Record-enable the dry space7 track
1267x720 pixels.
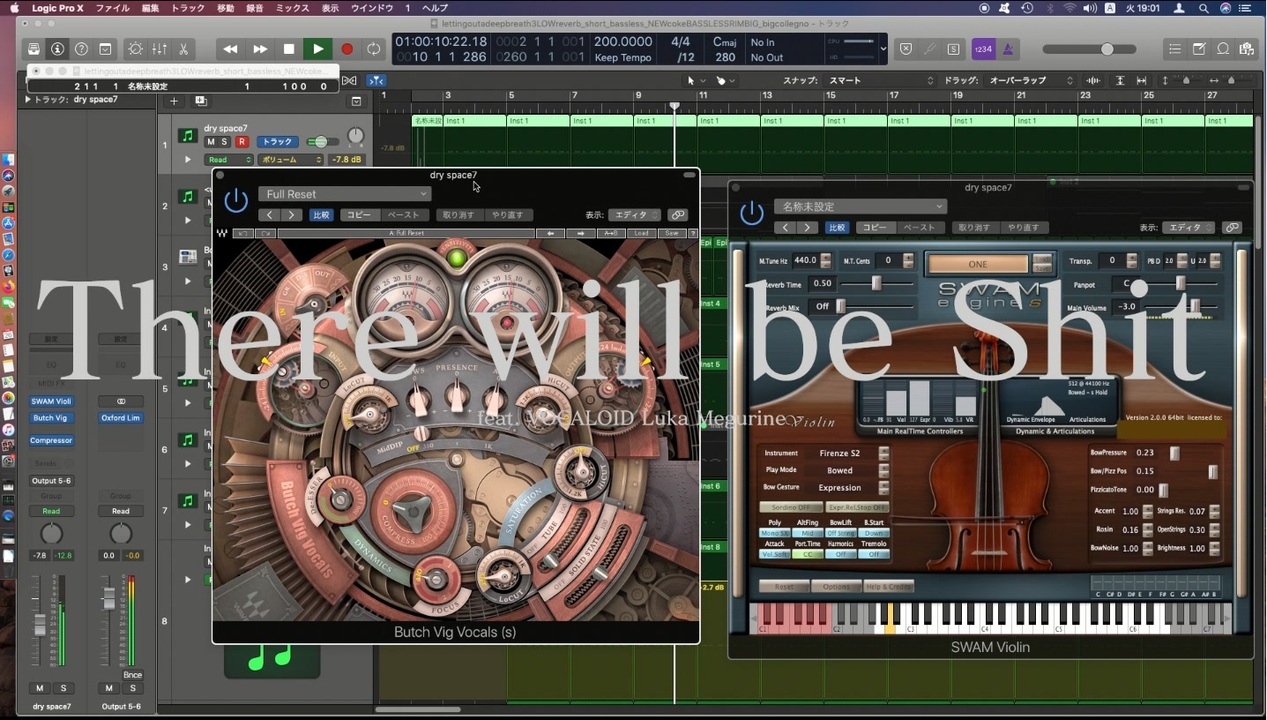(241, 142)
